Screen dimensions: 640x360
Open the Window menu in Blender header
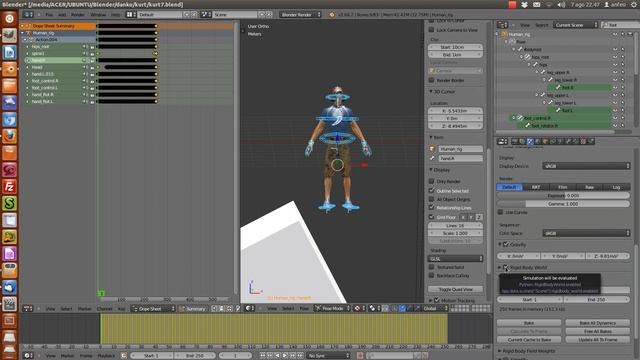(98, 15)
